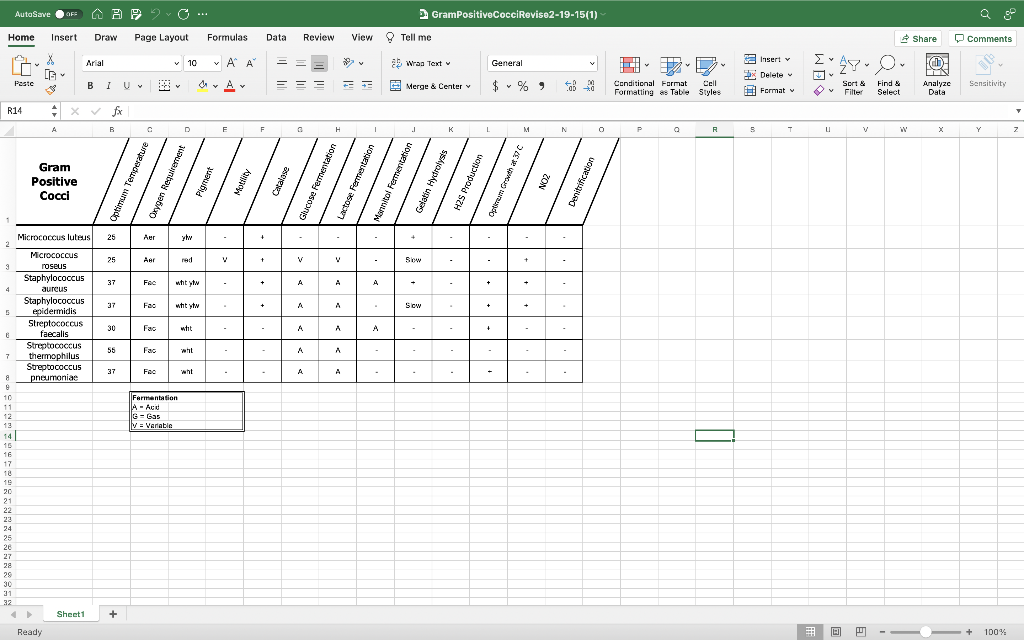Switch to the Data tab
This screenshot has height=640, width=1024.
point(276,37)
